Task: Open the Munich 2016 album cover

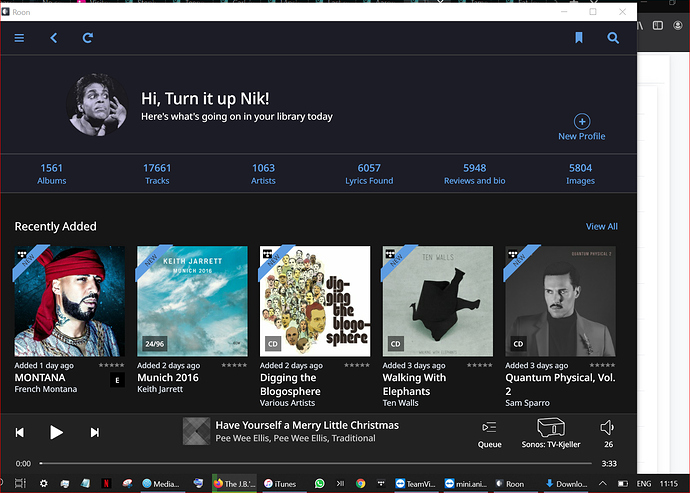Action: [x=192, y=301]
